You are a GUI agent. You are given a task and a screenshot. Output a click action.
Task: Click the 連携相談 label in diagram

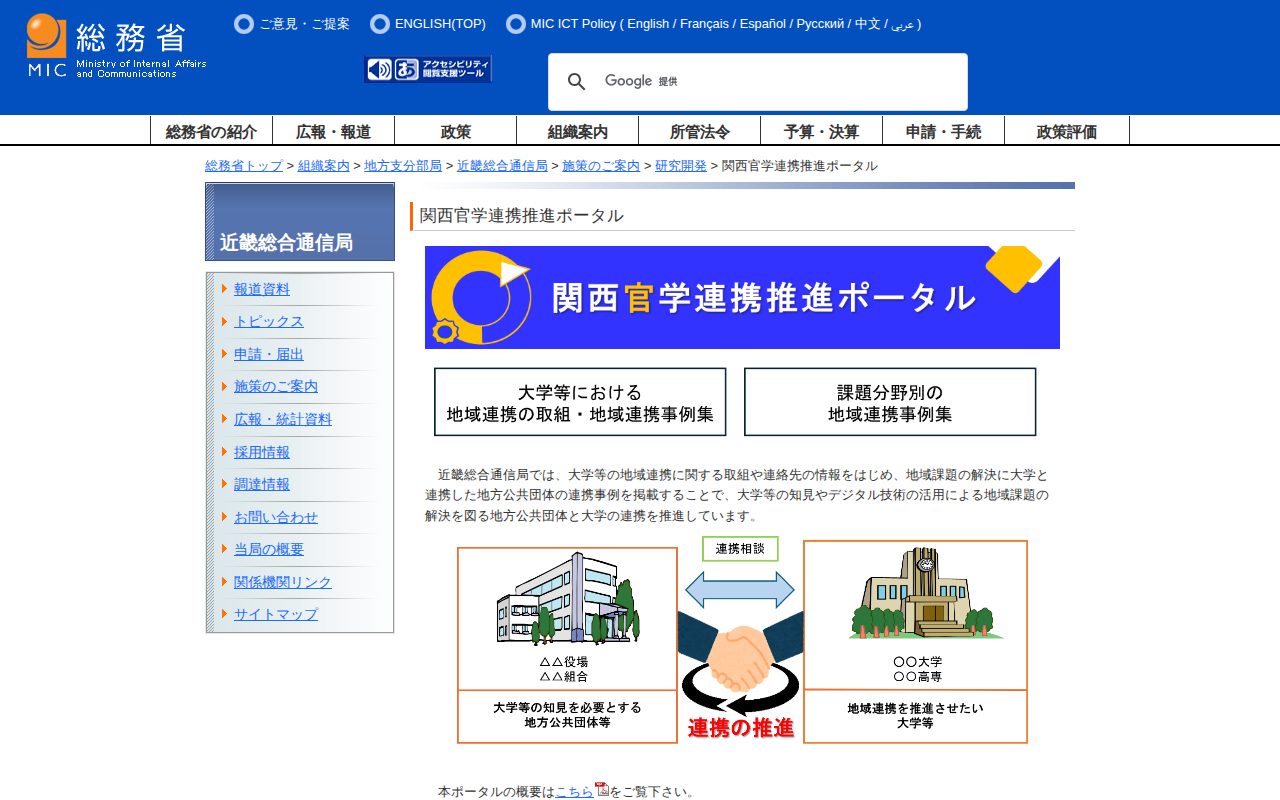click(x=740, y=549)
